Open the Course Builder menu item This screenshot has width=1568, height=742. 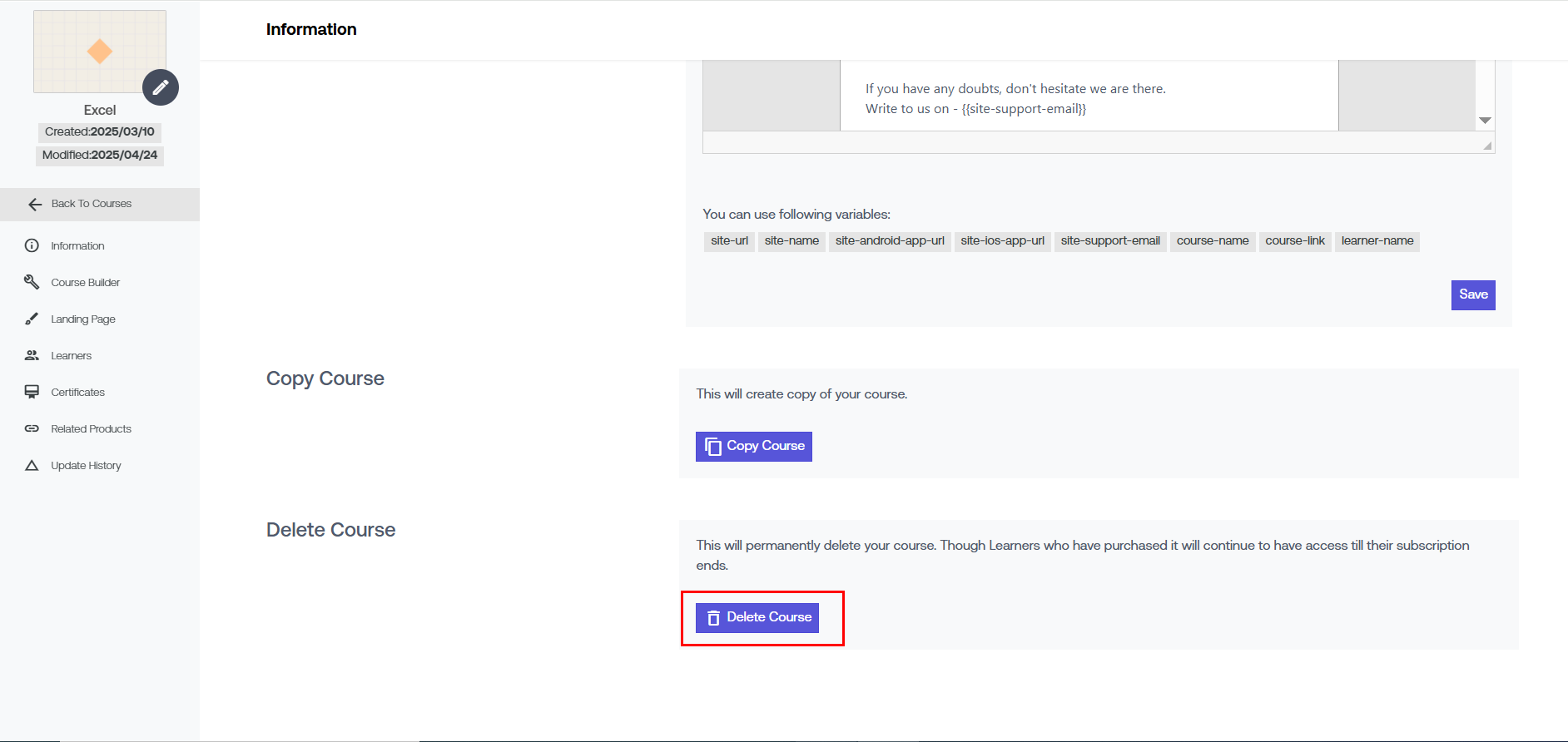(x=85, y=283)
